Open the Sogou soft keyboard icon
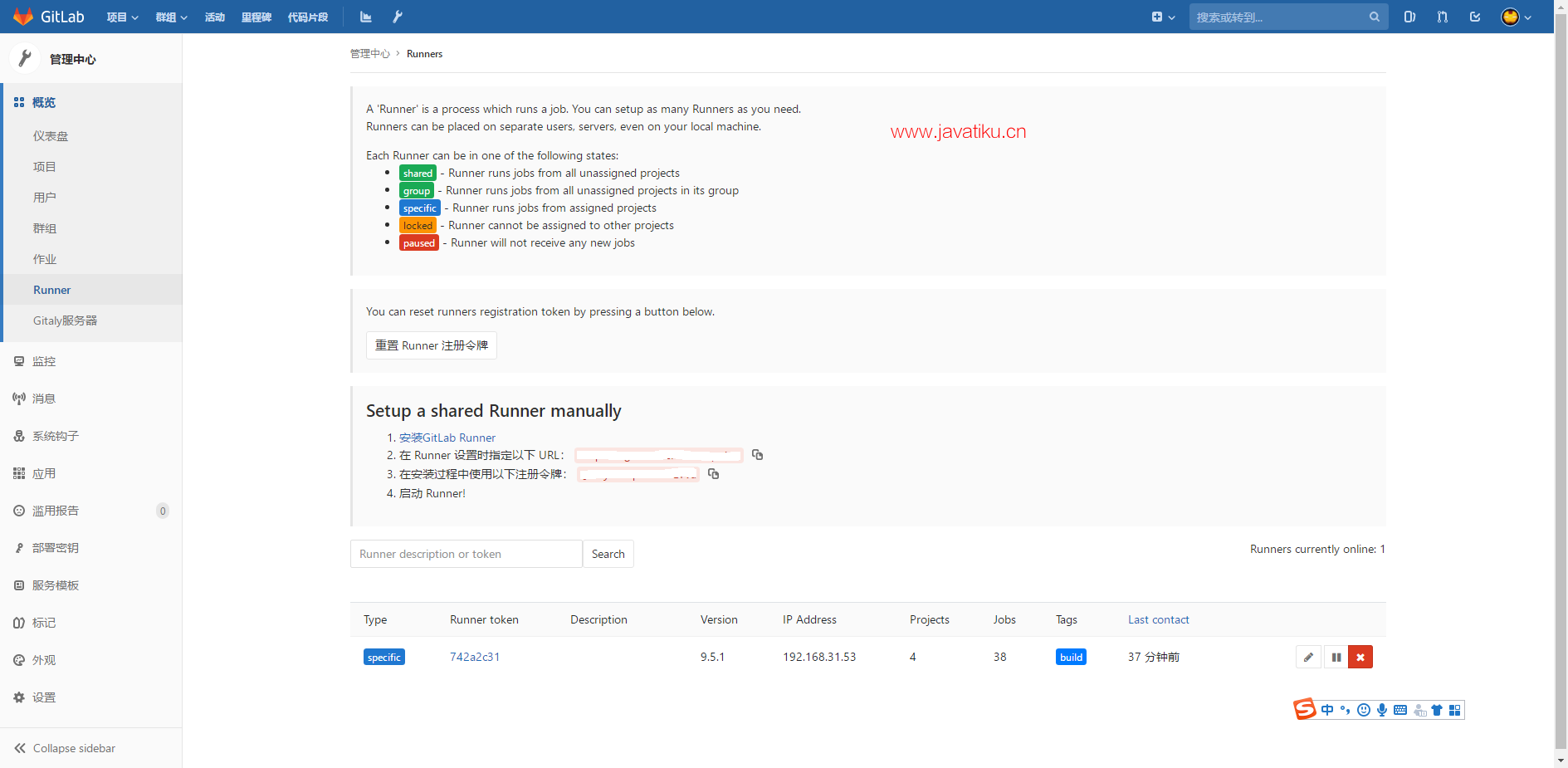Viewport: 1568px width, 768px height. click(1400, 710)
